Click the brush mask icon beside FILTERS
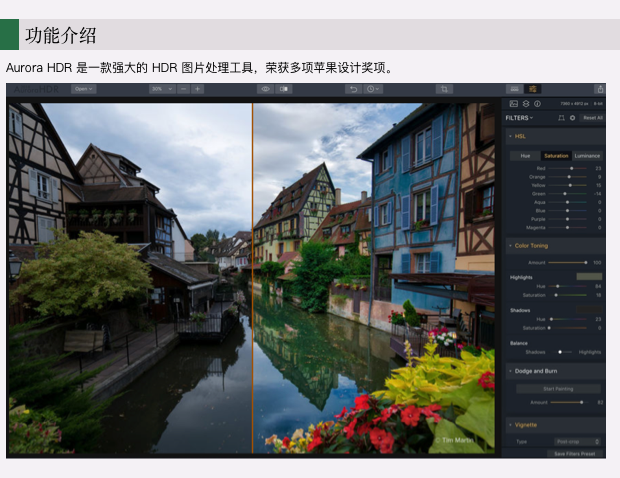This screenshot has height=478, width=620. coord(561,118)
